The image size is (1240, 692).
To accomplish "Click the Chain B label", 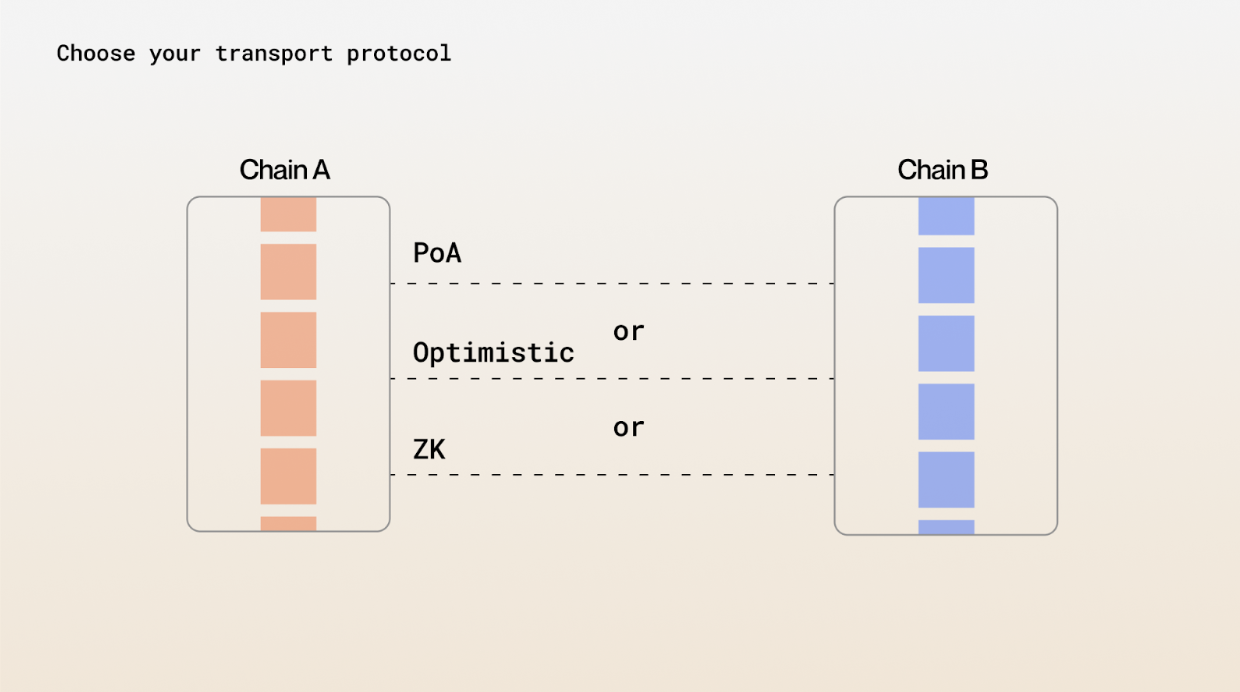I will pos(943,170).
